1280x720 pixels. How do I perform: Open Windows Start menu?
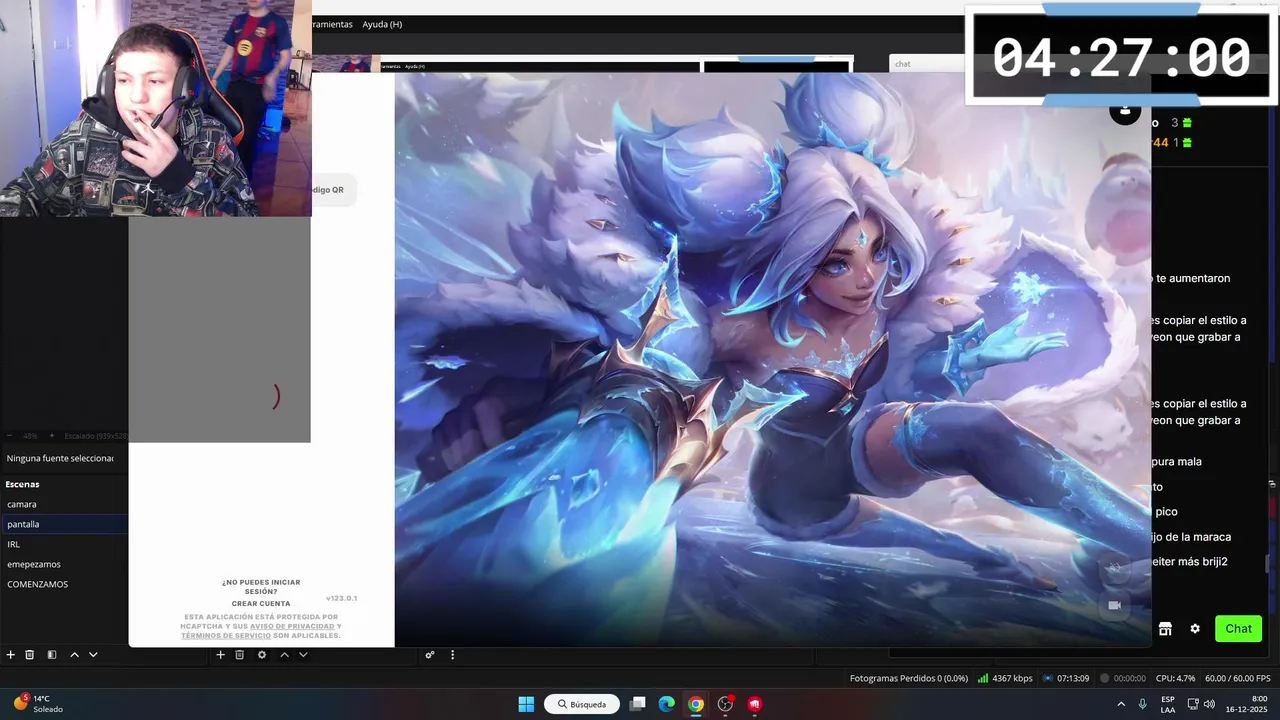526,704
